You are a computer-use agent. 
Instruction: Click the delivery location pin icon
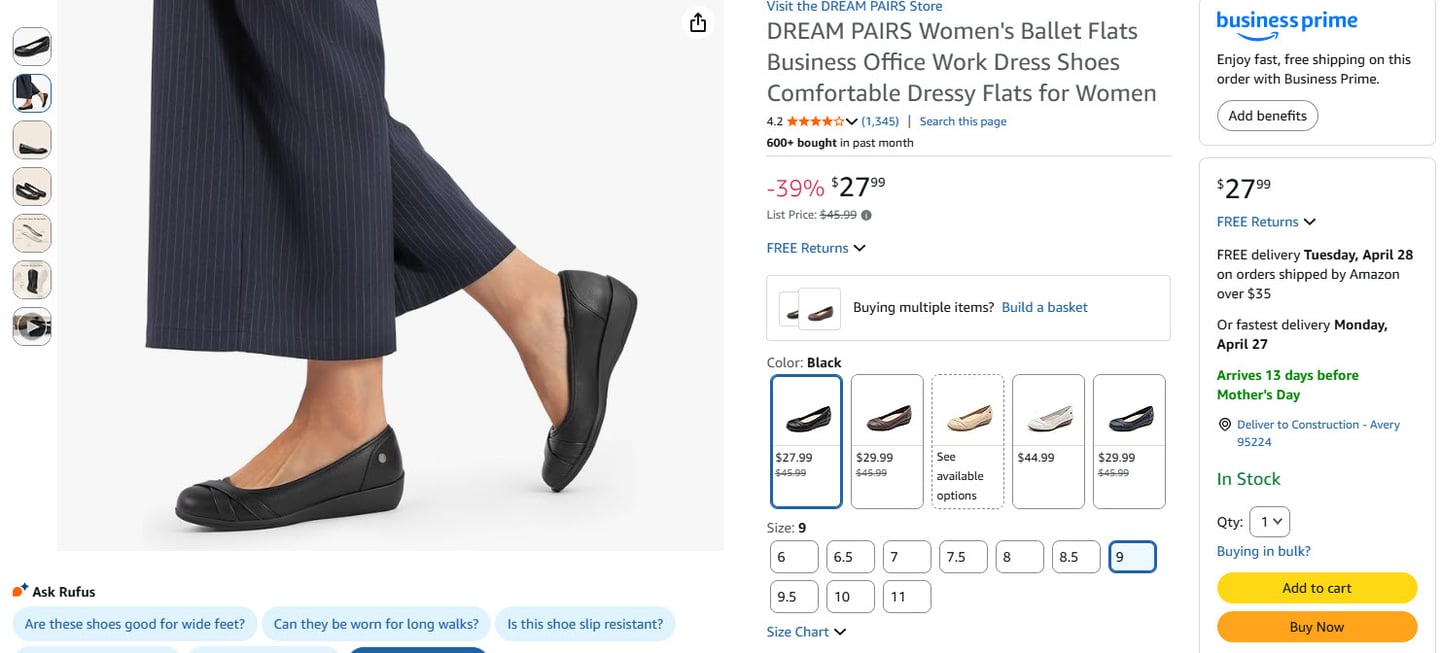click(x=1224, y=425)
